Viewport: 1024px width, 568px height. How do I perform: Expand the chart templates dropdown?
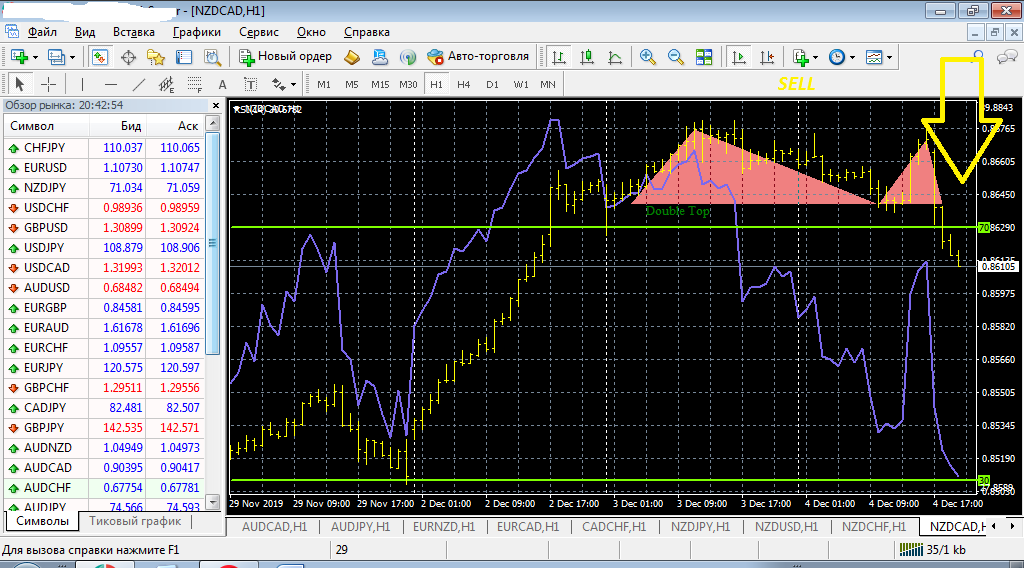[x=889, y=57]
